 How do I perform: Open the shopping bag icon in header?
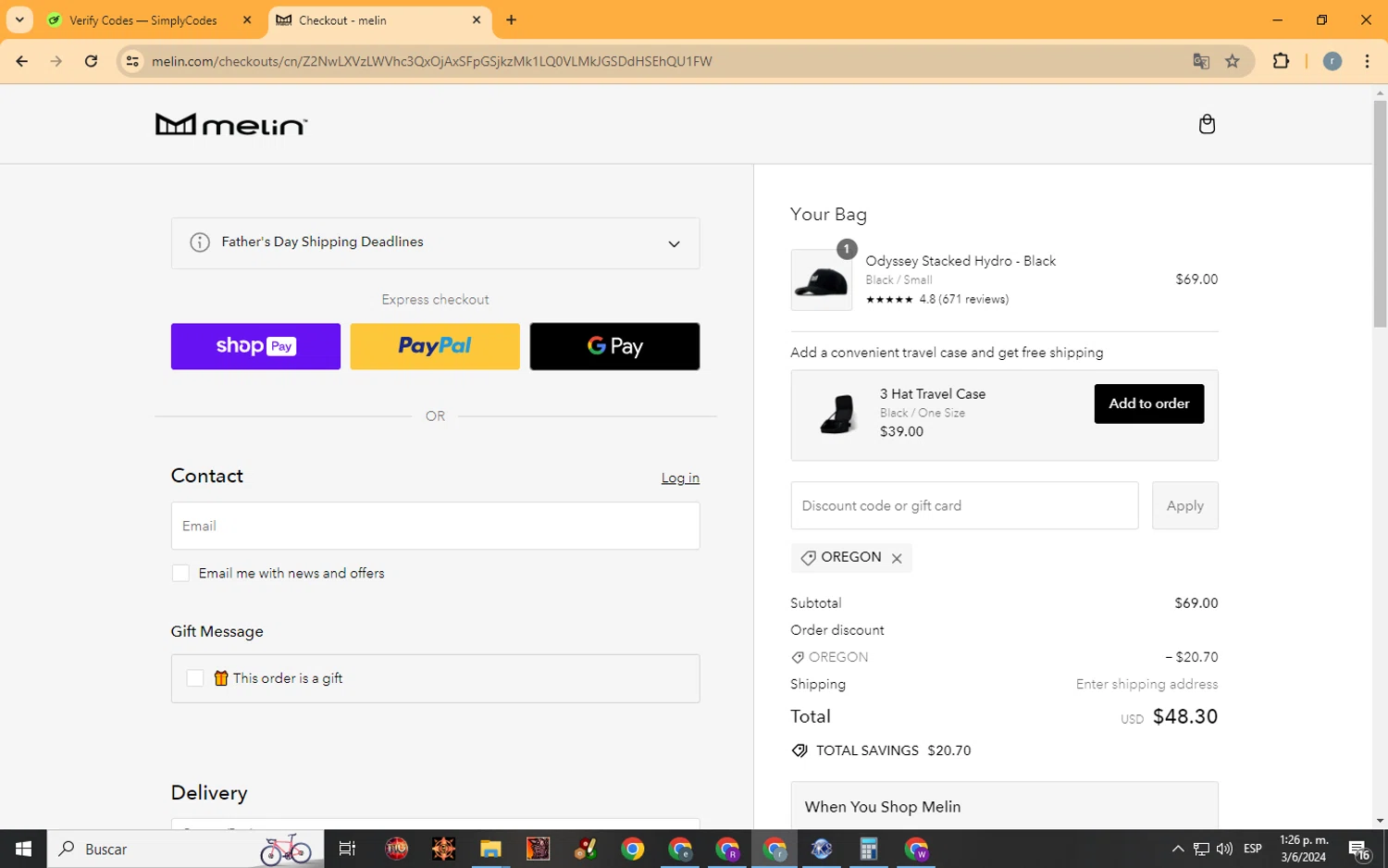coord(1207,124)
